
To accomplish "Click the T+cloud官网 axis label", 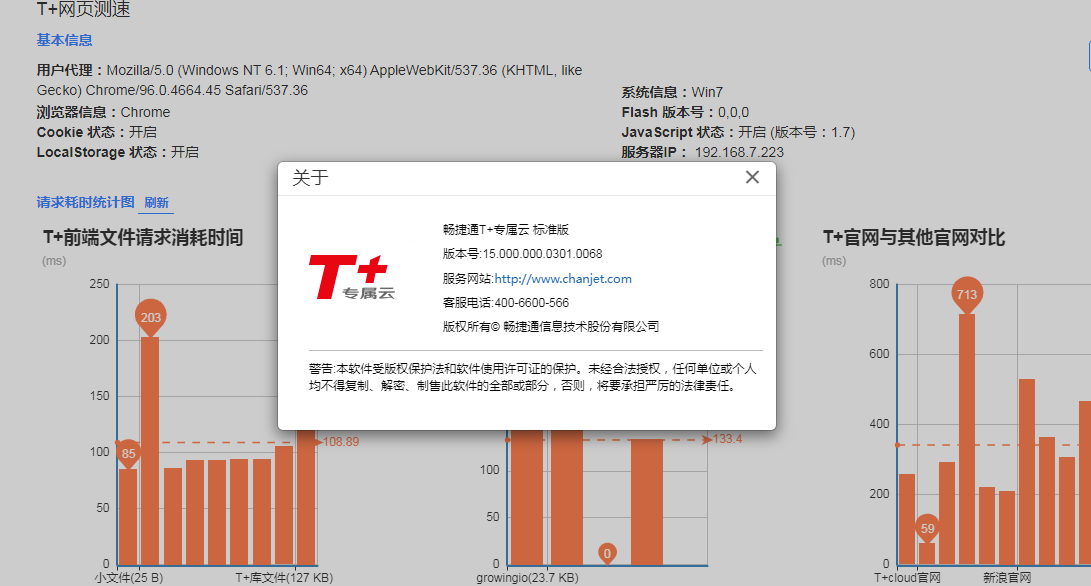I will (907, 578).
